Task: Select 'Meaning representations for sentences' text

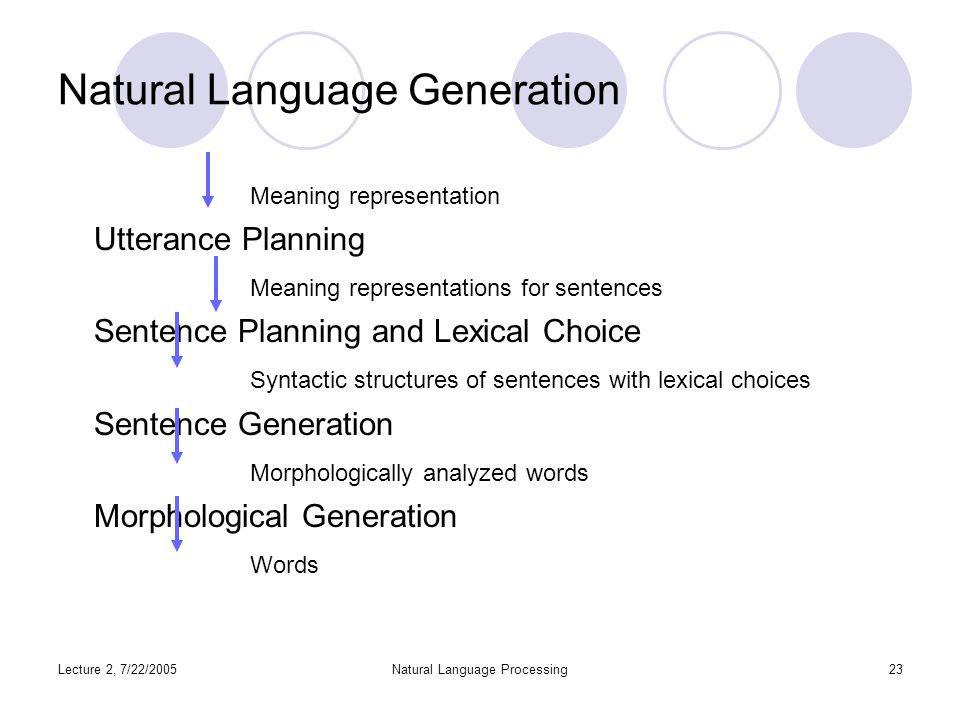Action: [456, 288]
